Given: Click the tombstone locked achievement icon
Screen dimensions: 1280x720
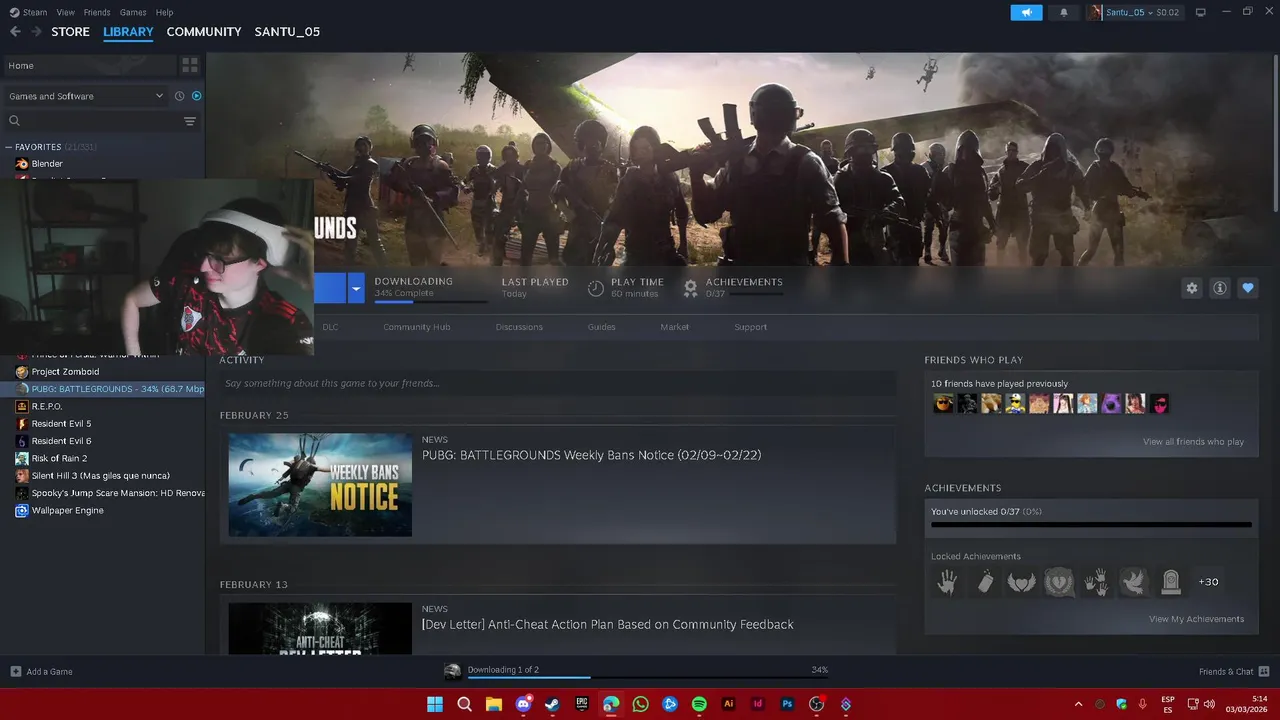Looking at the screenshot, I should click(1171, 582).
